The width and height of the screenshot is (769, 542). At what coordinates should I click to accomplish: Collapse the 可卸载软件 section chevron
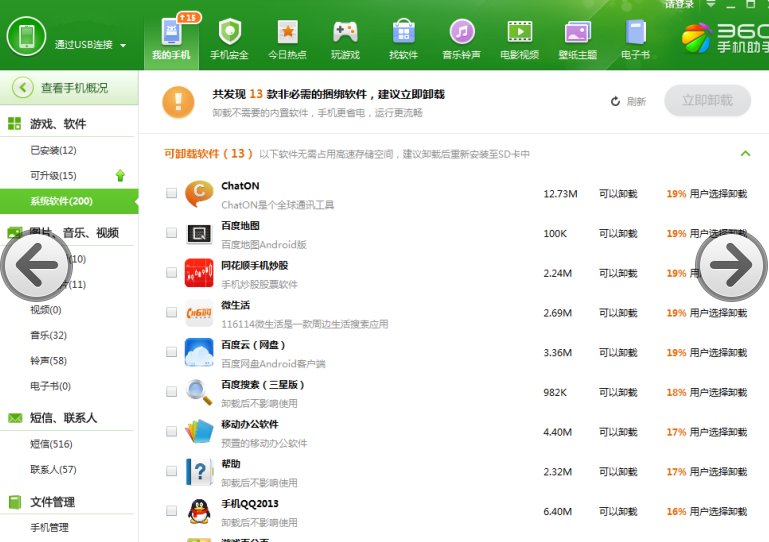pos(745,154)
